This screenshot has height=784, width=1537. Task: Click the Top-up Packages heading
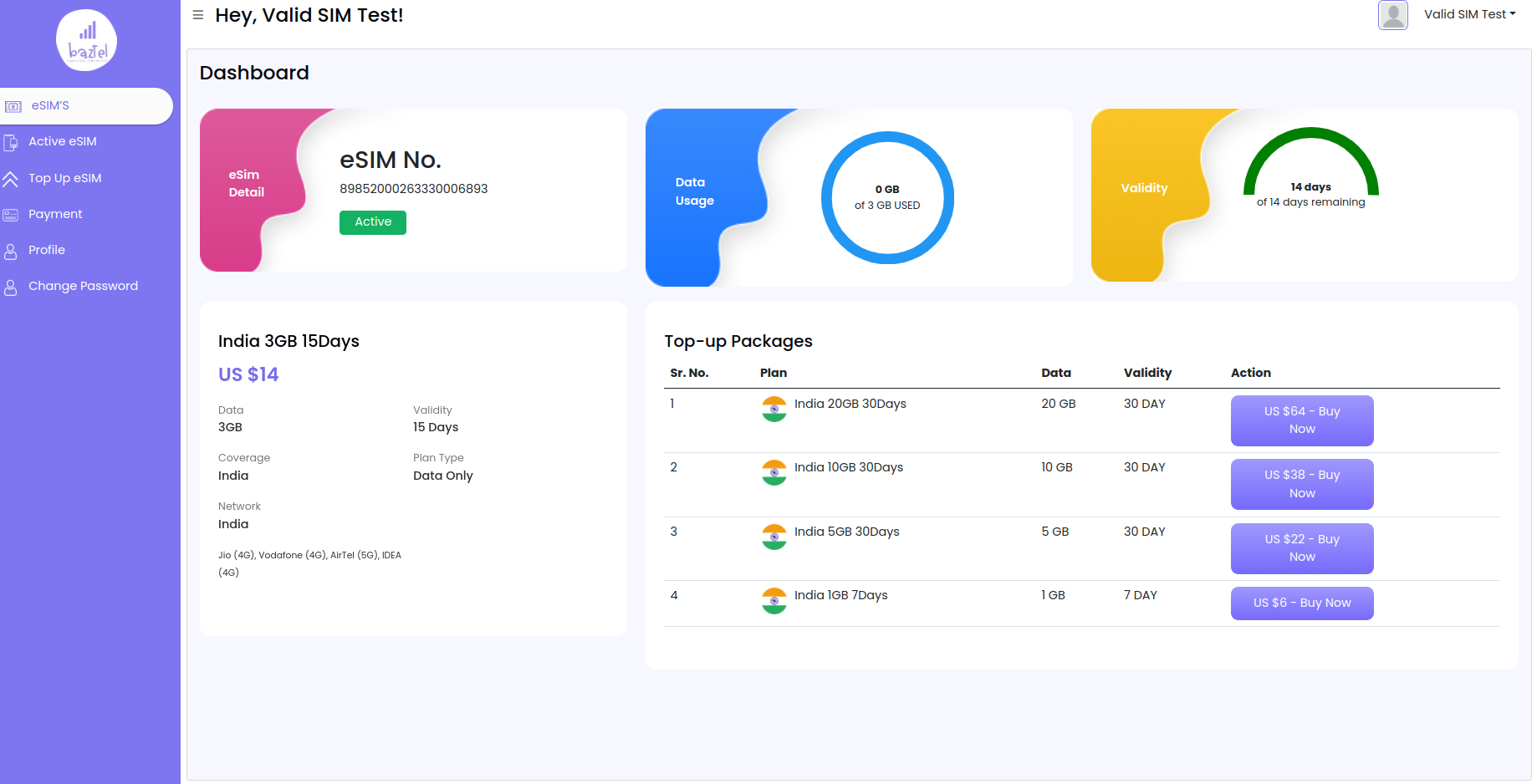coord(738,341)
